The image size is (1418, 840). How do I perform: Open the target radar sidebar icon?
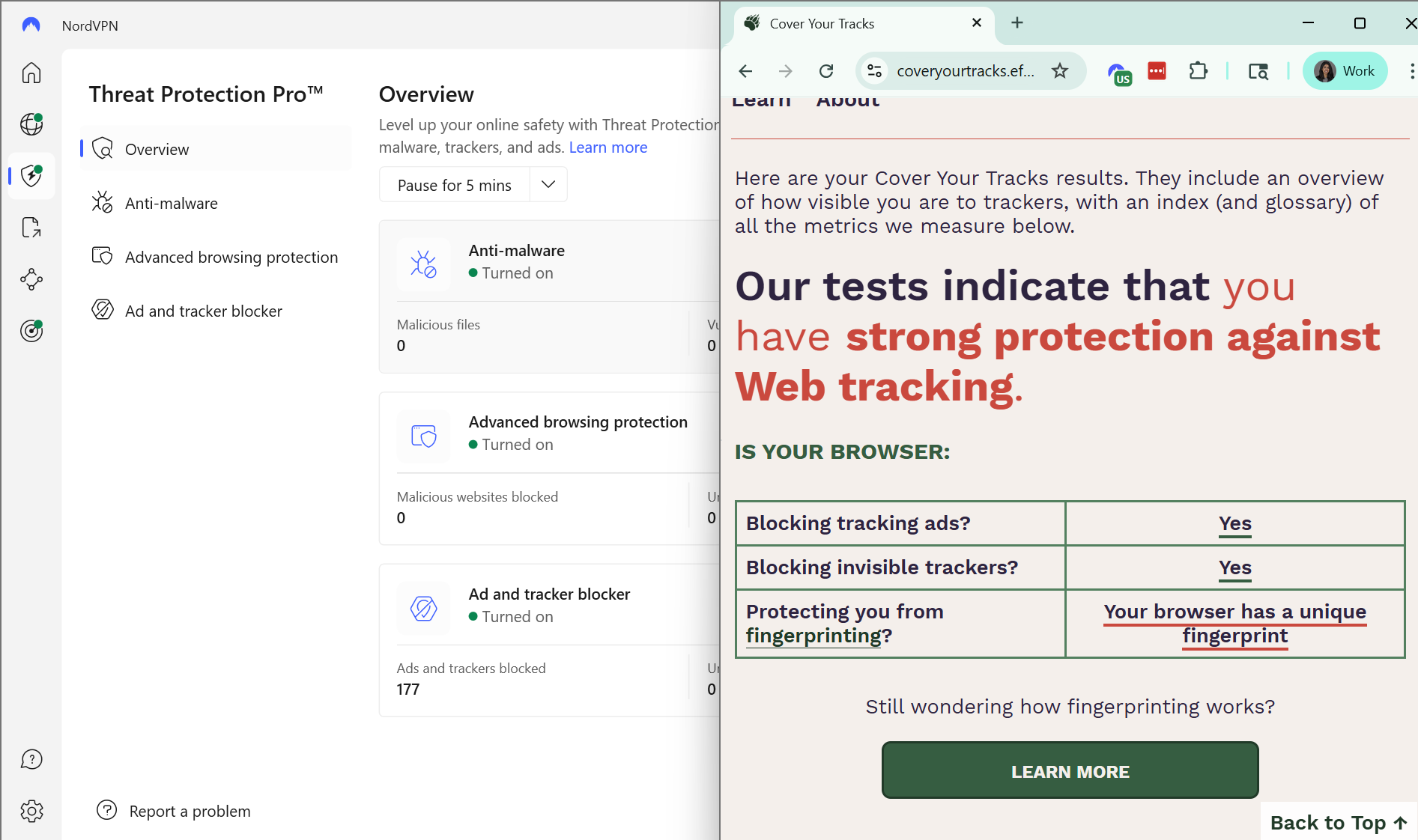(31, 330)
